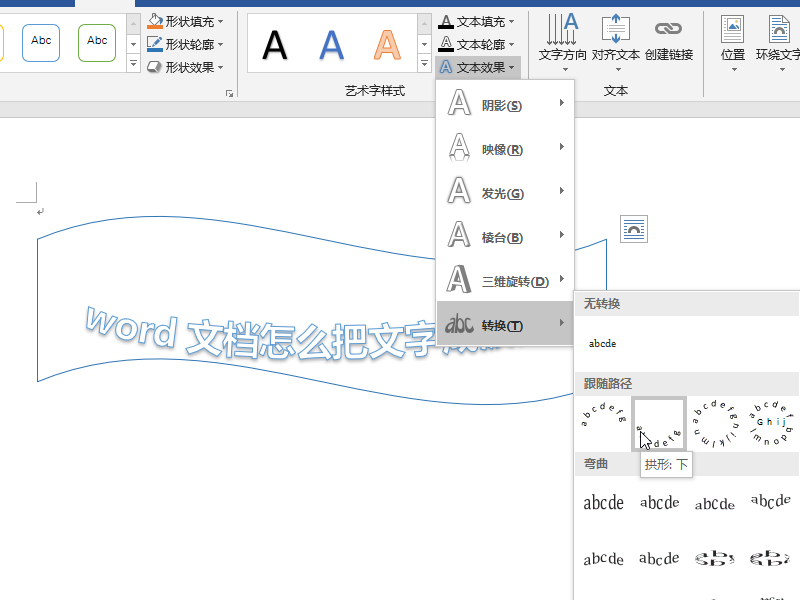Apply the third warp effect in 弯曲 row one
The width and height of the screenshot is (800, 600).
click(x=715, y=503)
